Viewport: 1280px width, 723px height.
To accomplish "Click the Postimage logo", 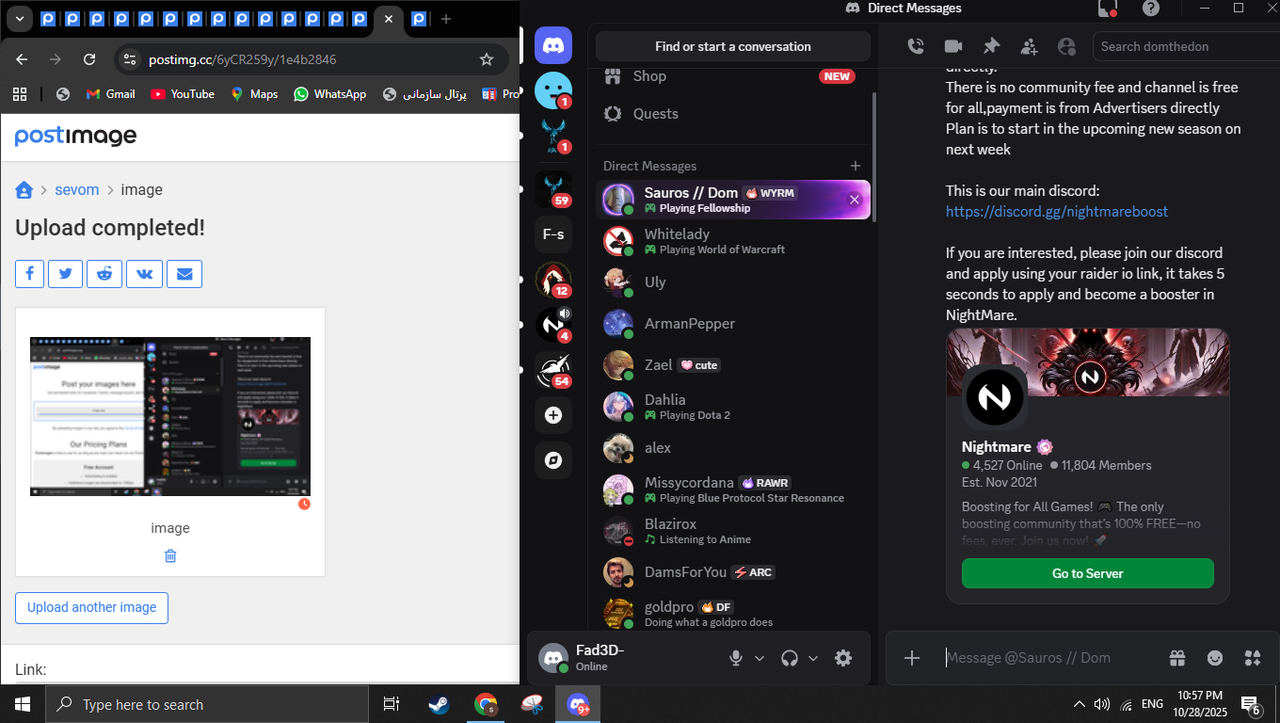I will (x=76, y=137).
